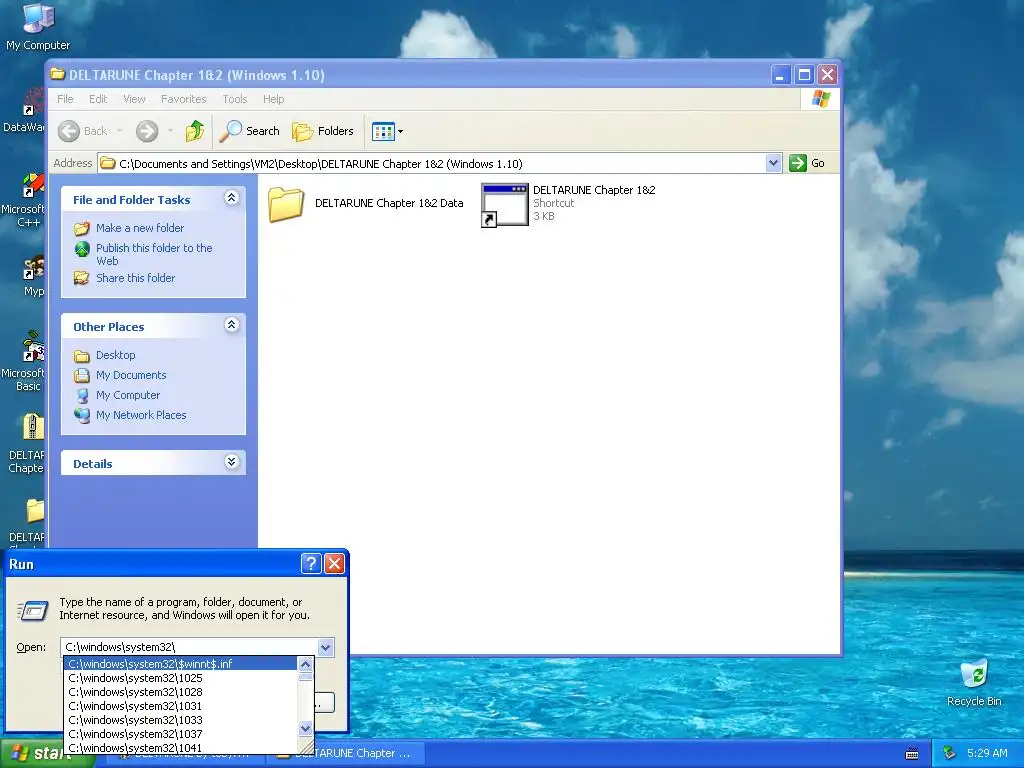The width and height of the screenshot is (1024, 768).
Task: Click the Forward arrow in Explorer toolbar
Action: point(147,131)
